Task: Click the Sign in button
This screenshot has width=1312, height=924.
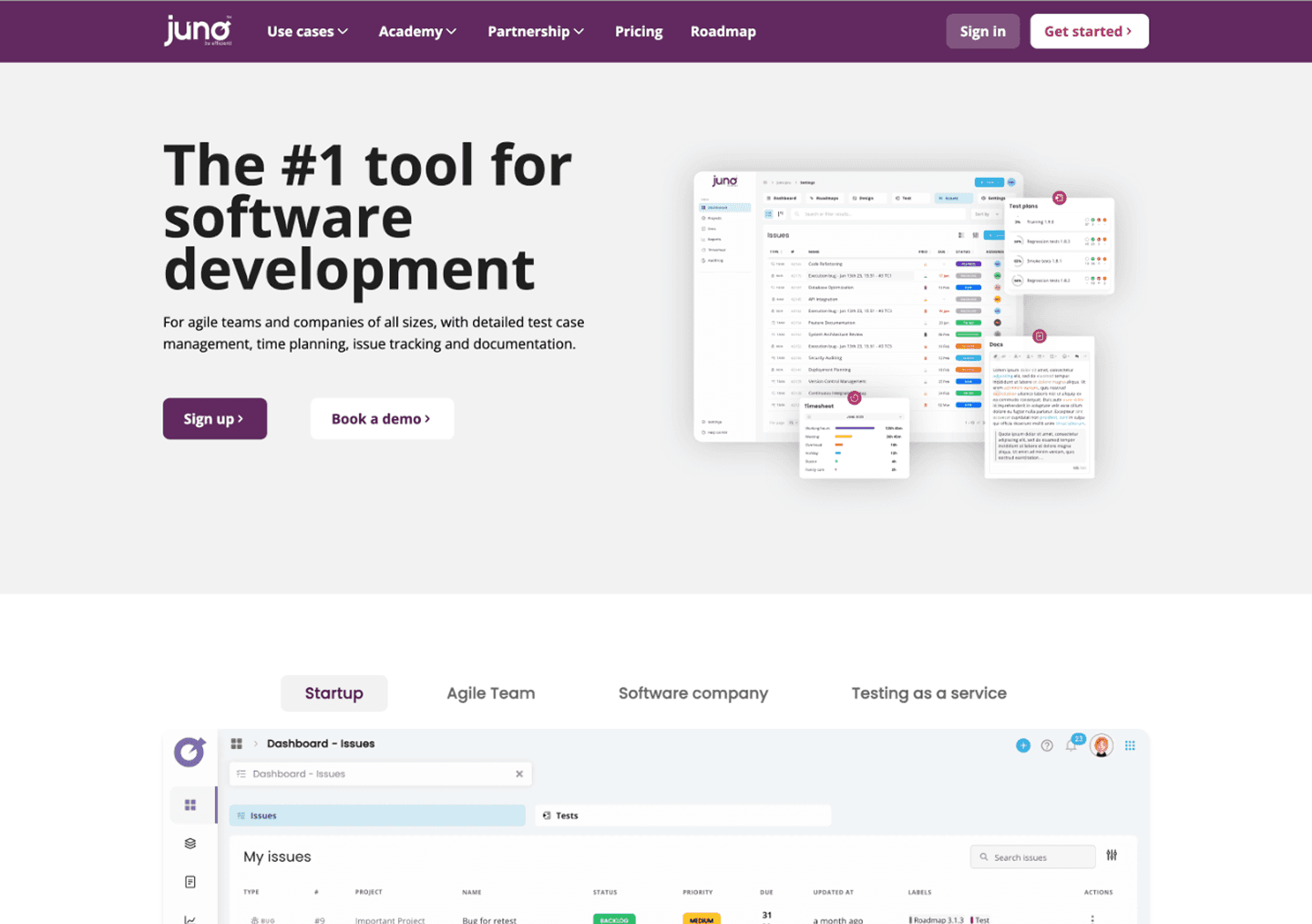Action: [x=982, y=31]
